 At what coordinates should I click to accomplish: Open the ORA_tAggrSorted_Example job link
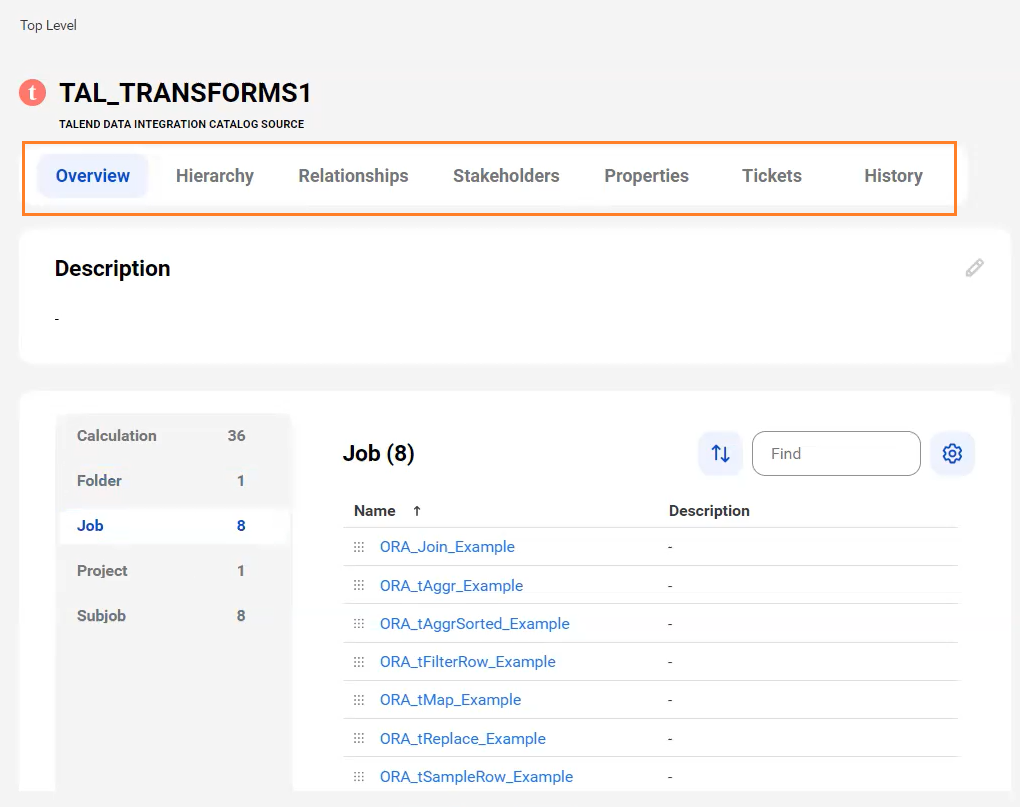tap(474, 624)
